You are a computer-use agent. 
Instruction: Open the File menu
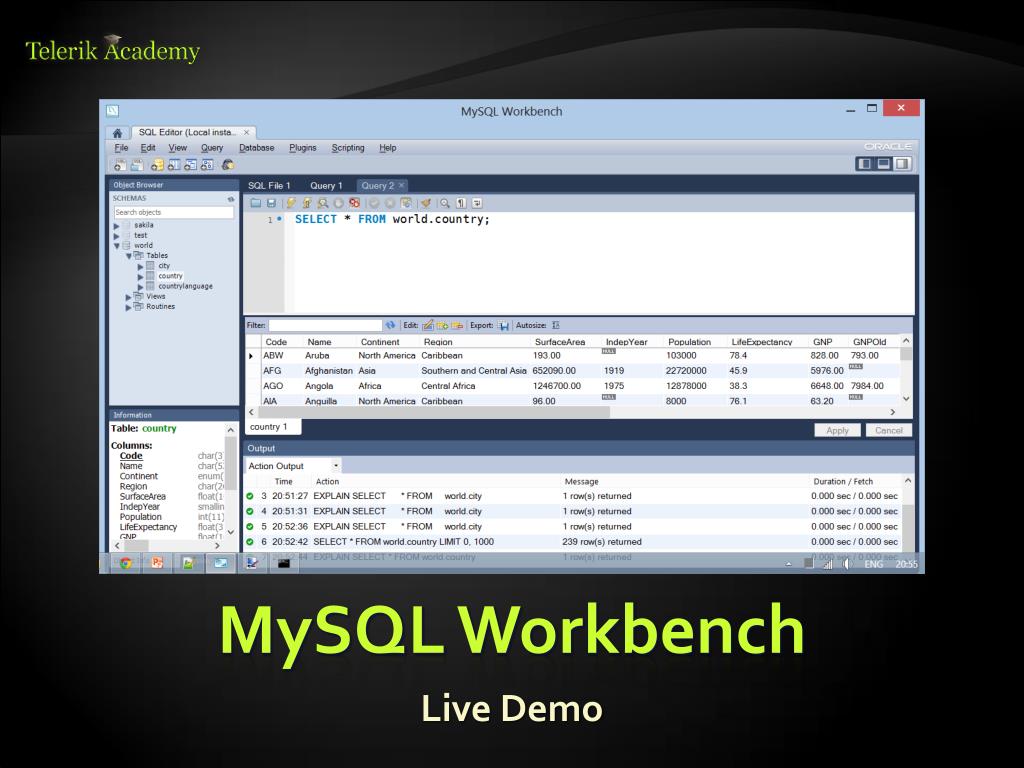(x=121, y=148)
